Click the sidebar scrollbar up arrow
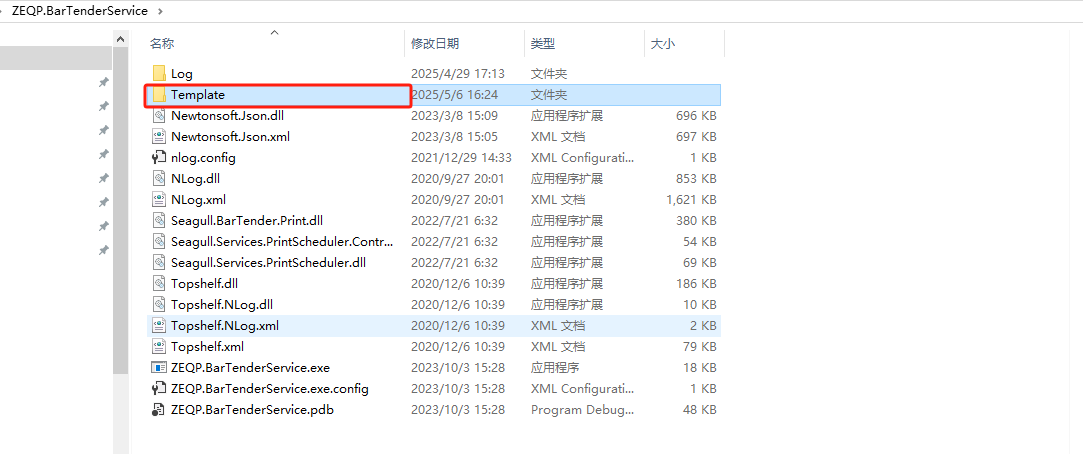Viewport: 1083px width, 454px height. click(x=121, y=39)
